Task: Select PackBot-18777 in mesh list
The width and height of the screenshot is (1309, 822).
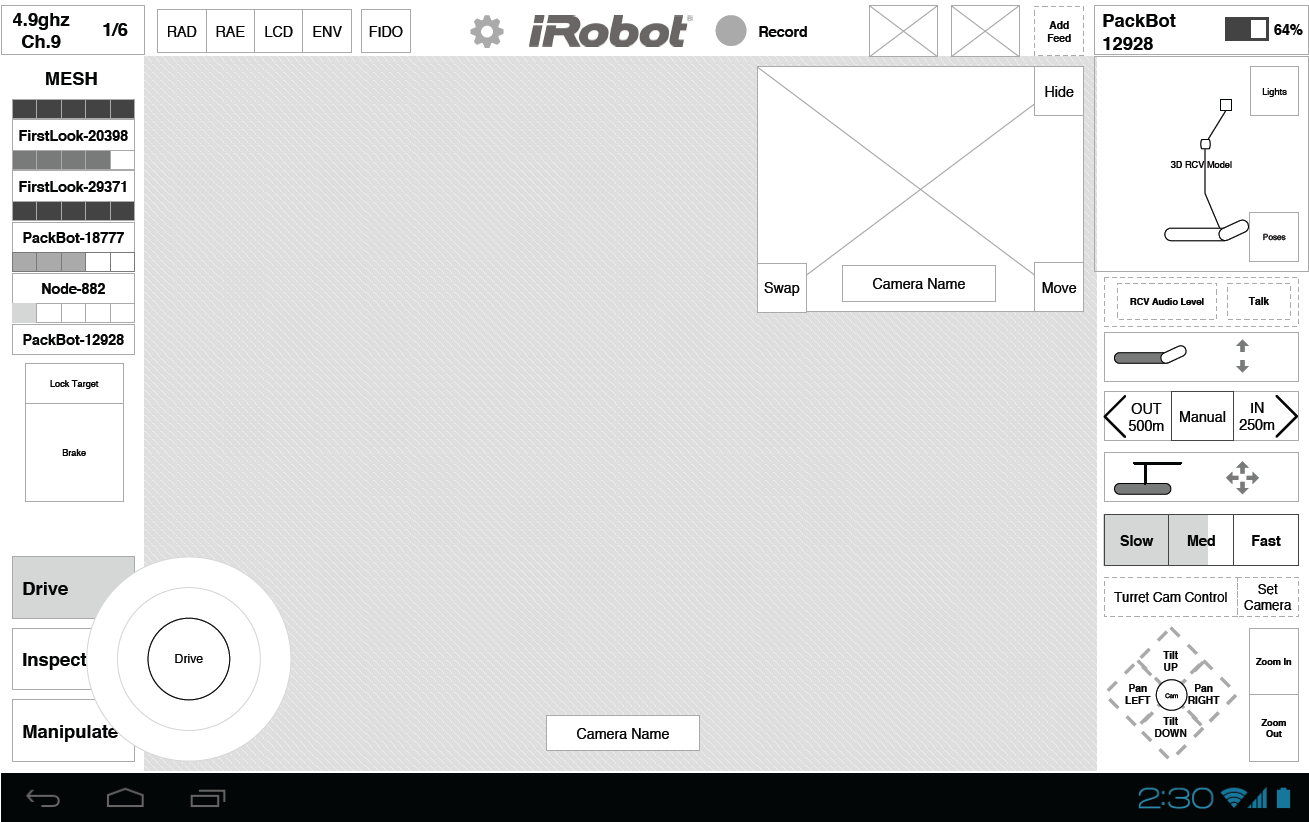Action: coord(73,237)
